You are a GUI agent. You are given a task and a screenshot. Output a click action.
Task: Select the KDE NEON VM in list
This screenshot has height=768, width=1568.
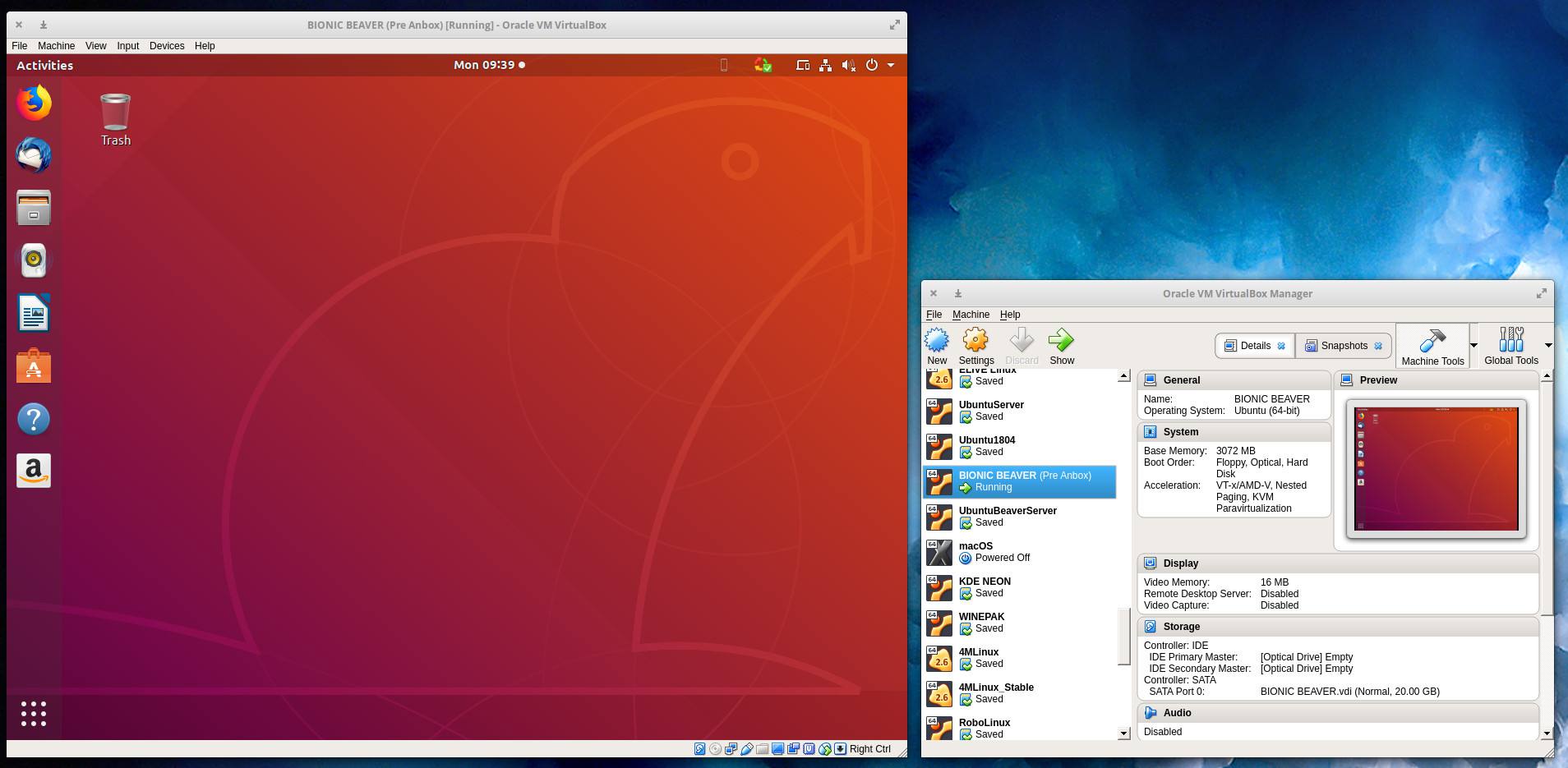coord(1019,587)
